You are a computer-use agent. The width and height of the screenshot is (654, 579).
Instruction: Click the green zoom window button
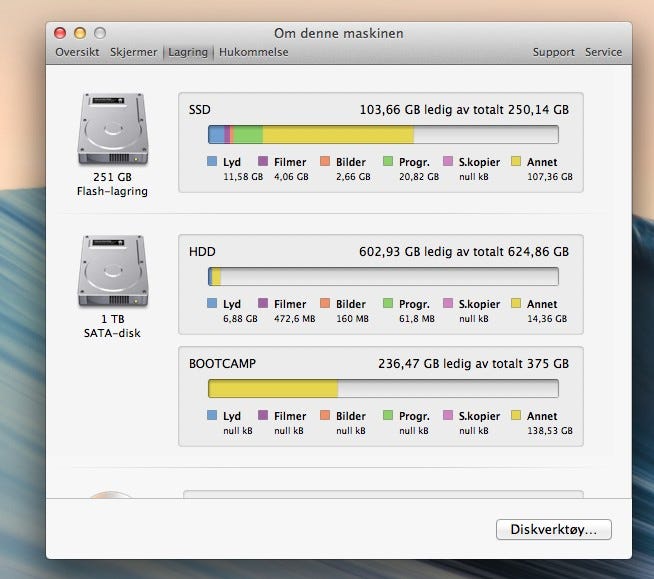click(x=101, y=33)
